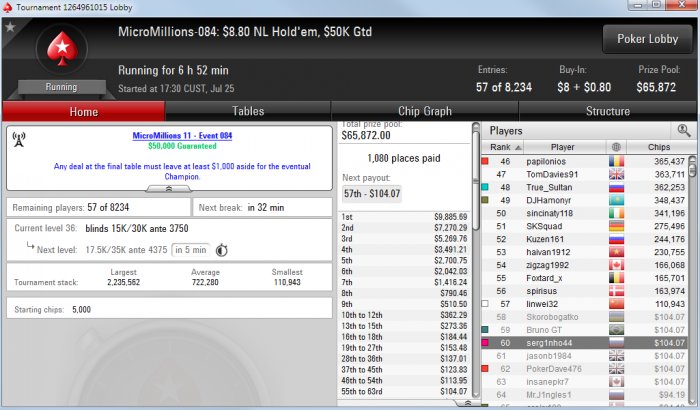This screenshot has height=410, width=700.
Task: Expand payout panel handle at bottom
Action: click(x=467, y=403)
